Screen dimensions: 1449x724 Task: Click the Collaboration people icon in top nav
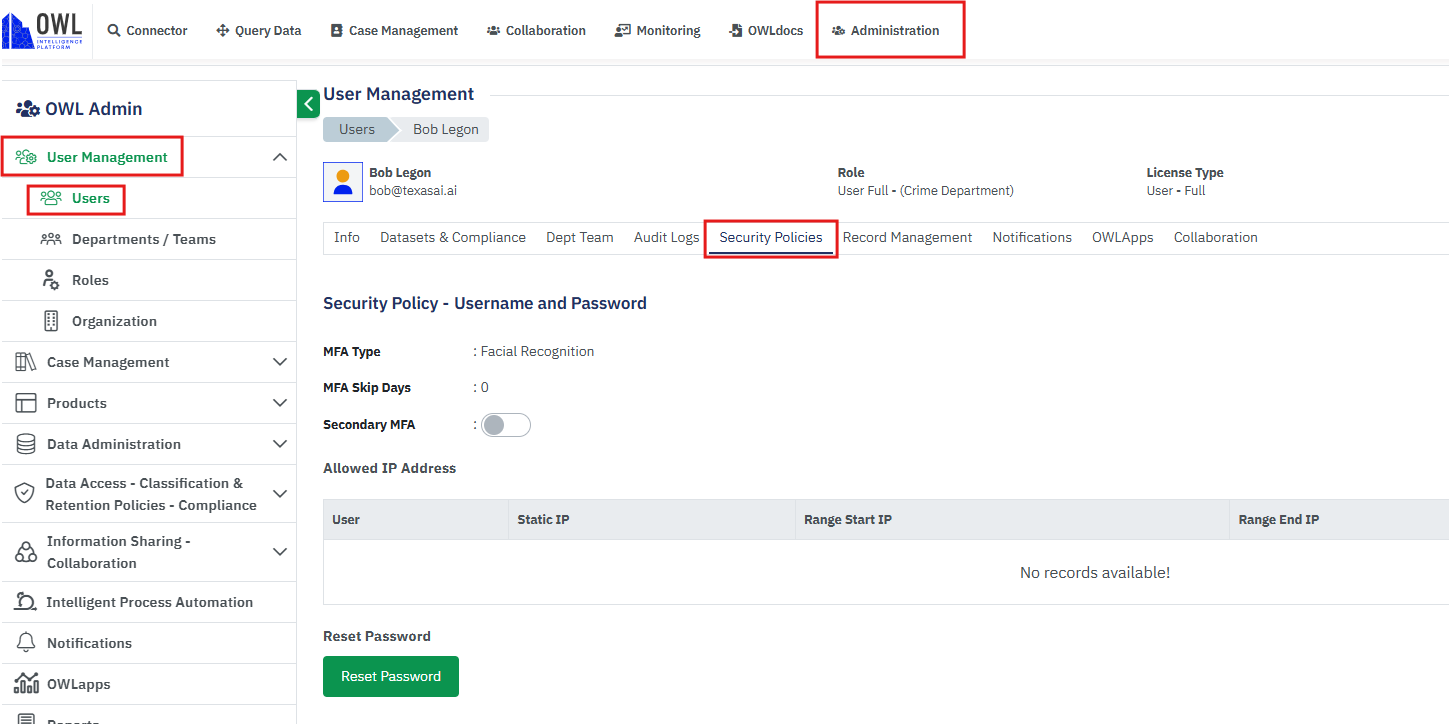[x=493, y=31]
